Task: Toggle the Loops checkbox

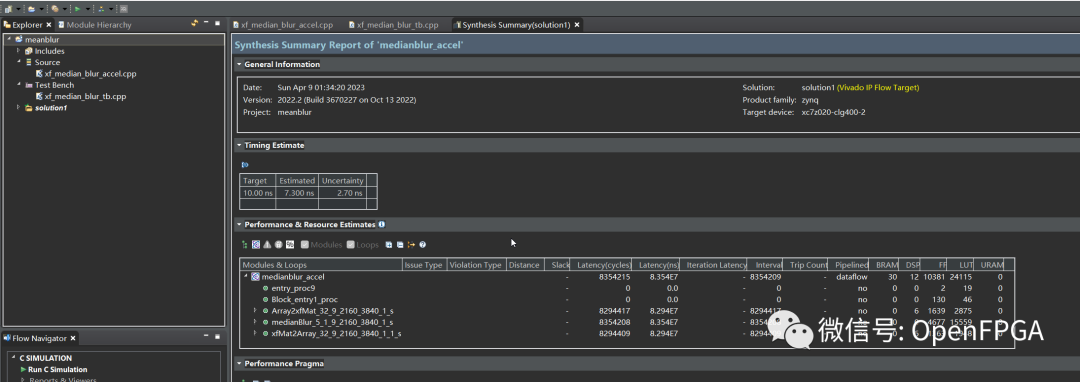Action: coord(351,244)
